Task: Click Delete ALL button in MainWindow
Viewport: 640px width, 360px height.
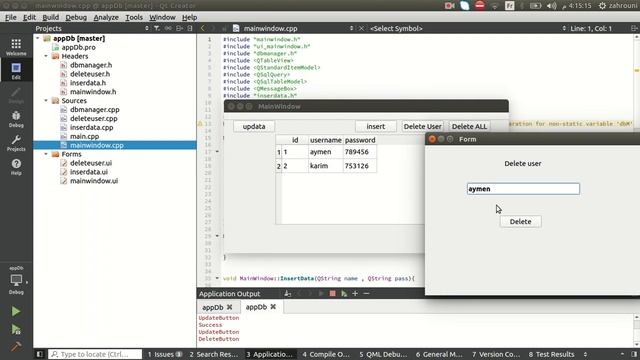Action: pyautogui.click(x=469, y=127)
